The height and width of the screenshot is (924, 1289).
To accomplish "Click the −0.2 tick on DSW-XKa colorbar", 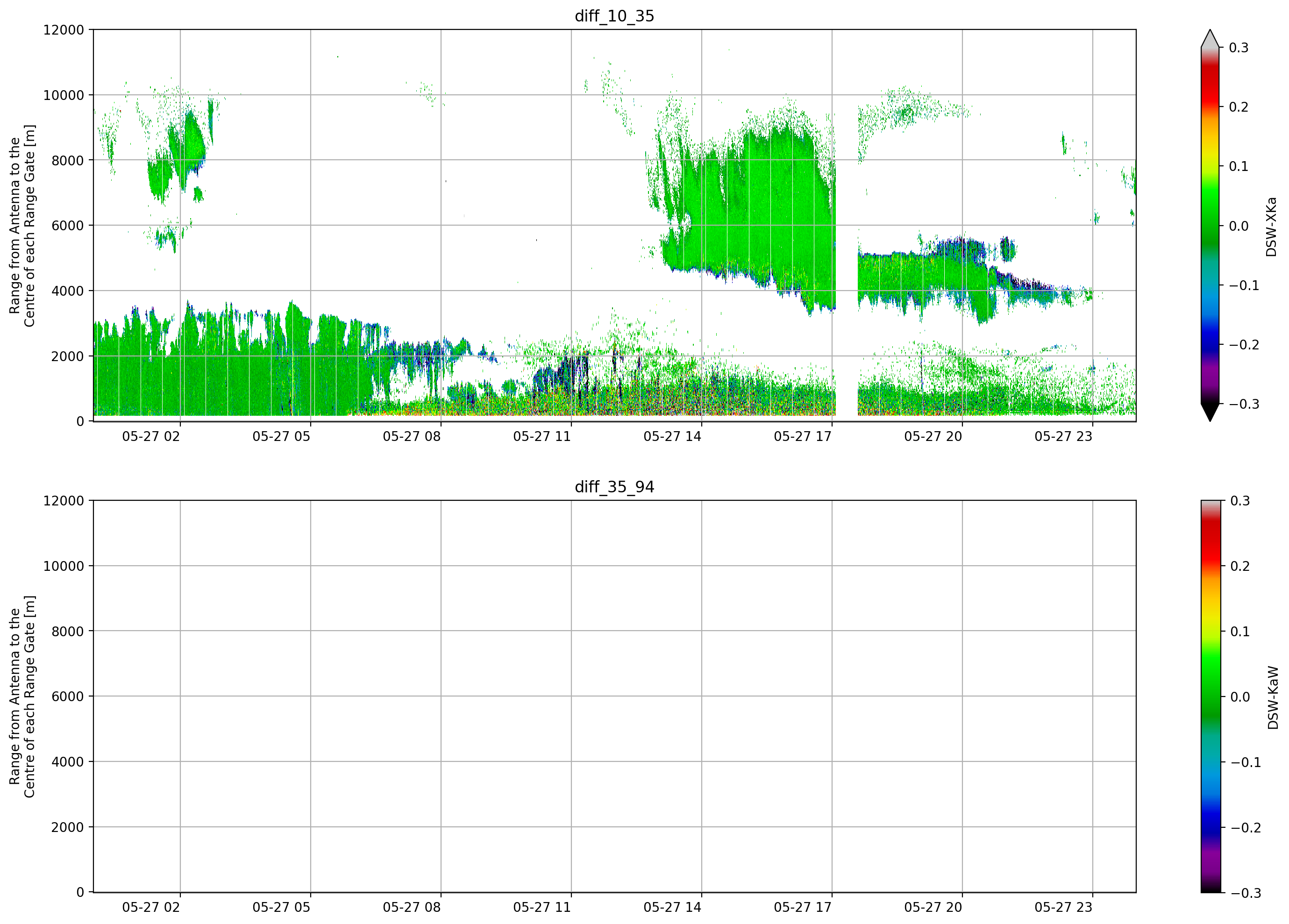I will [1244, 345].
